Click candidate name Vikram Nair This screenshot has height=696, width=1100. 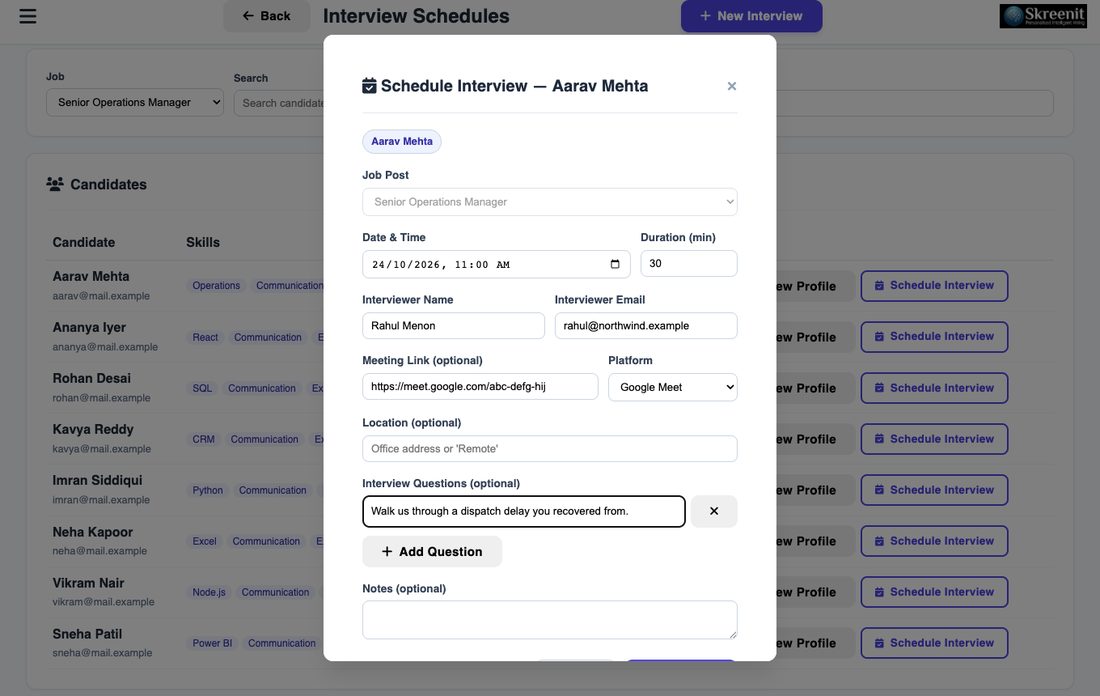[88, 583]
